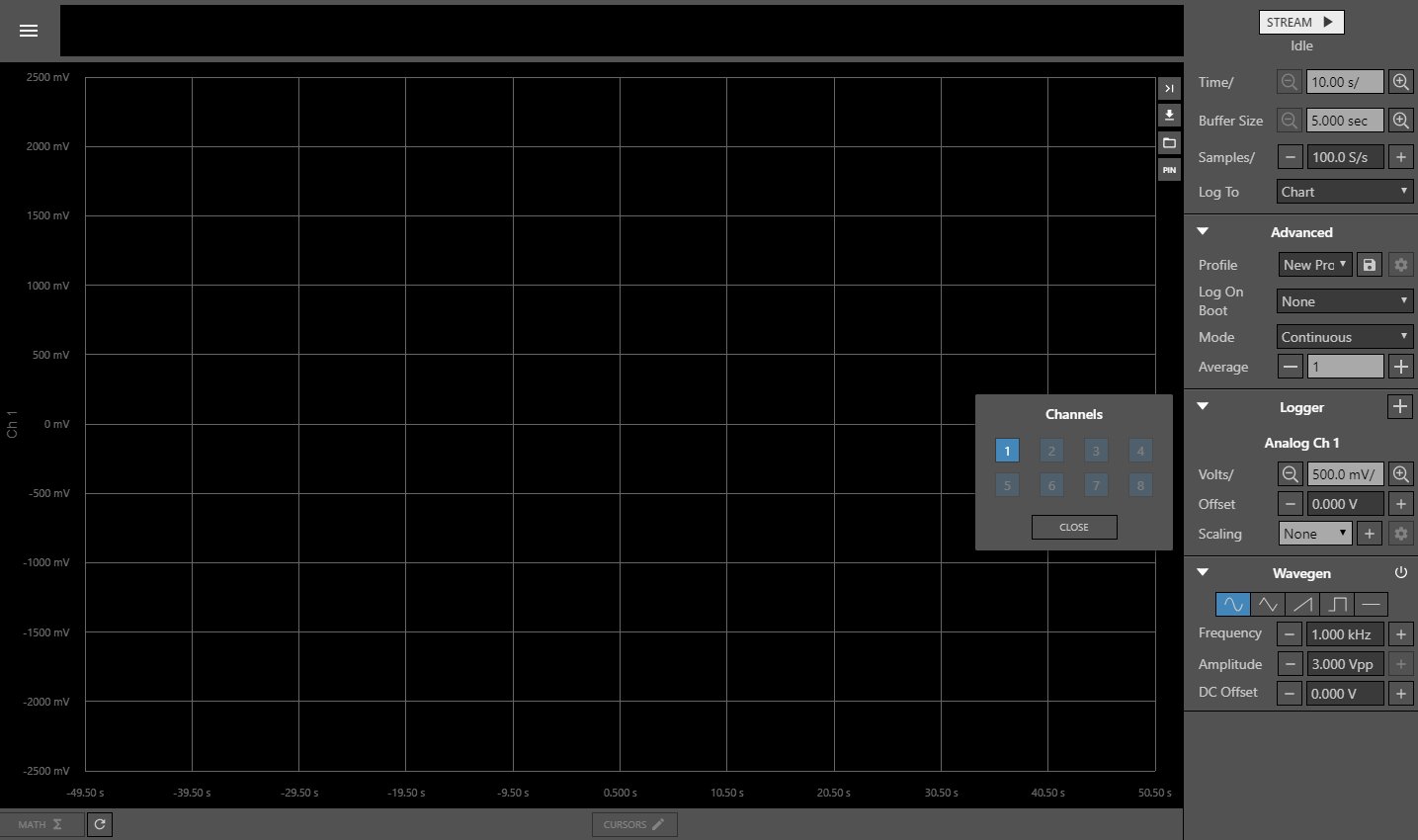
Task: Open the hamburger menu
Action: click(x=29, y=31)
